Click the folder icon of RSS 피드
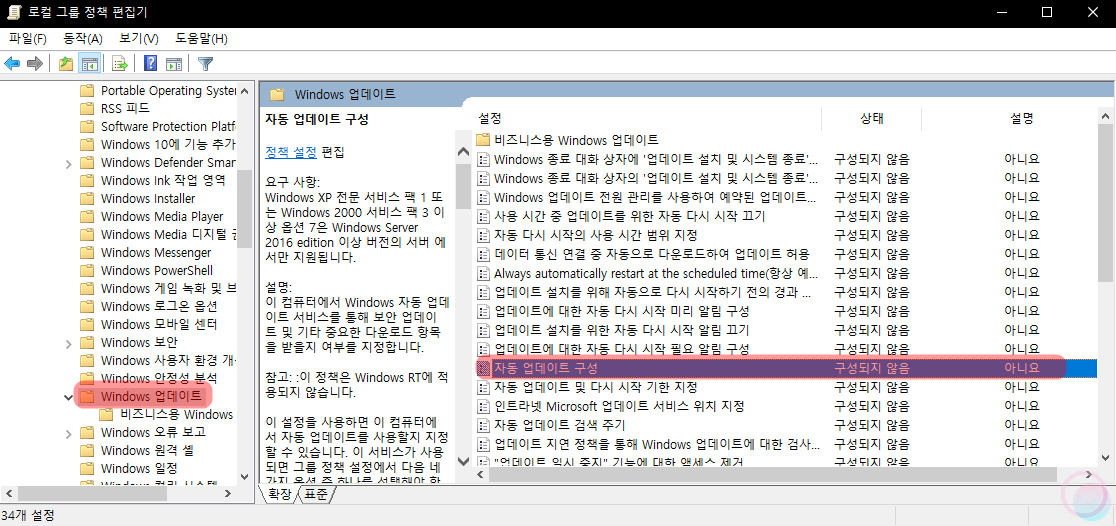The image size is (1116, 526). click(x=87, y=109)
